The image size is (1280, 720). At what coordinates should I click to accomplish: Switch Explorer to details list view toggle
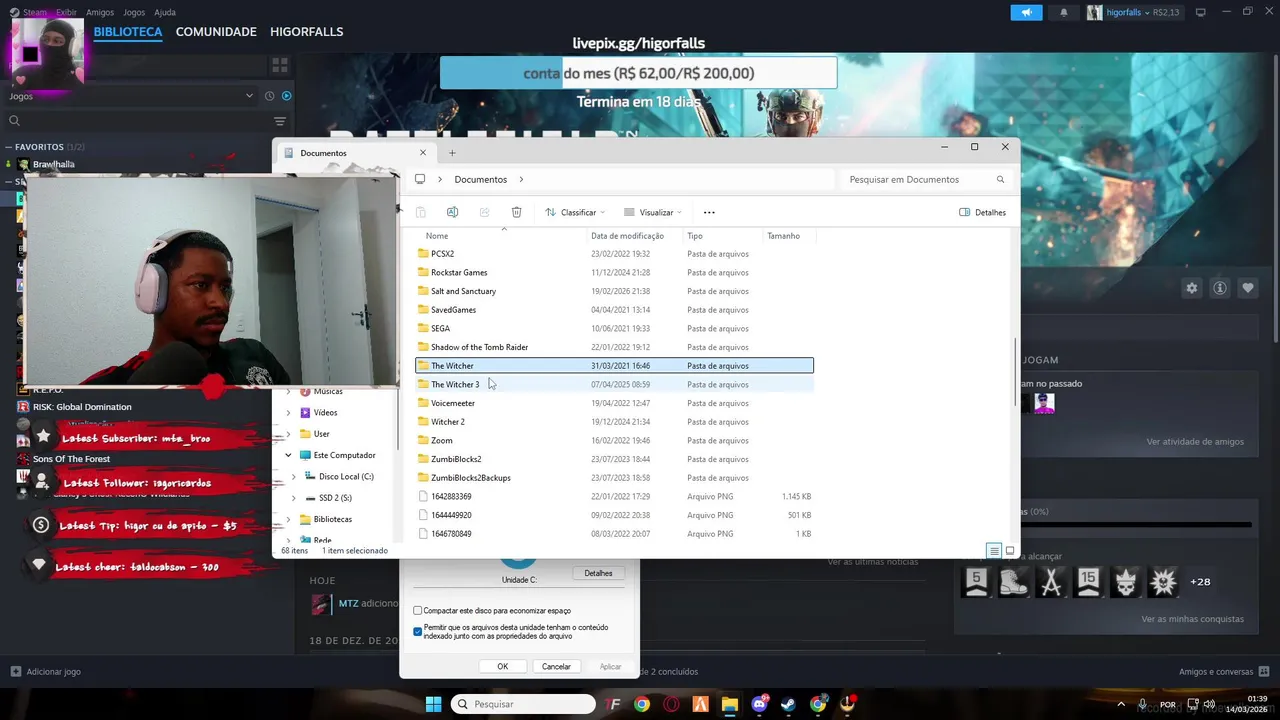[994, 551]
